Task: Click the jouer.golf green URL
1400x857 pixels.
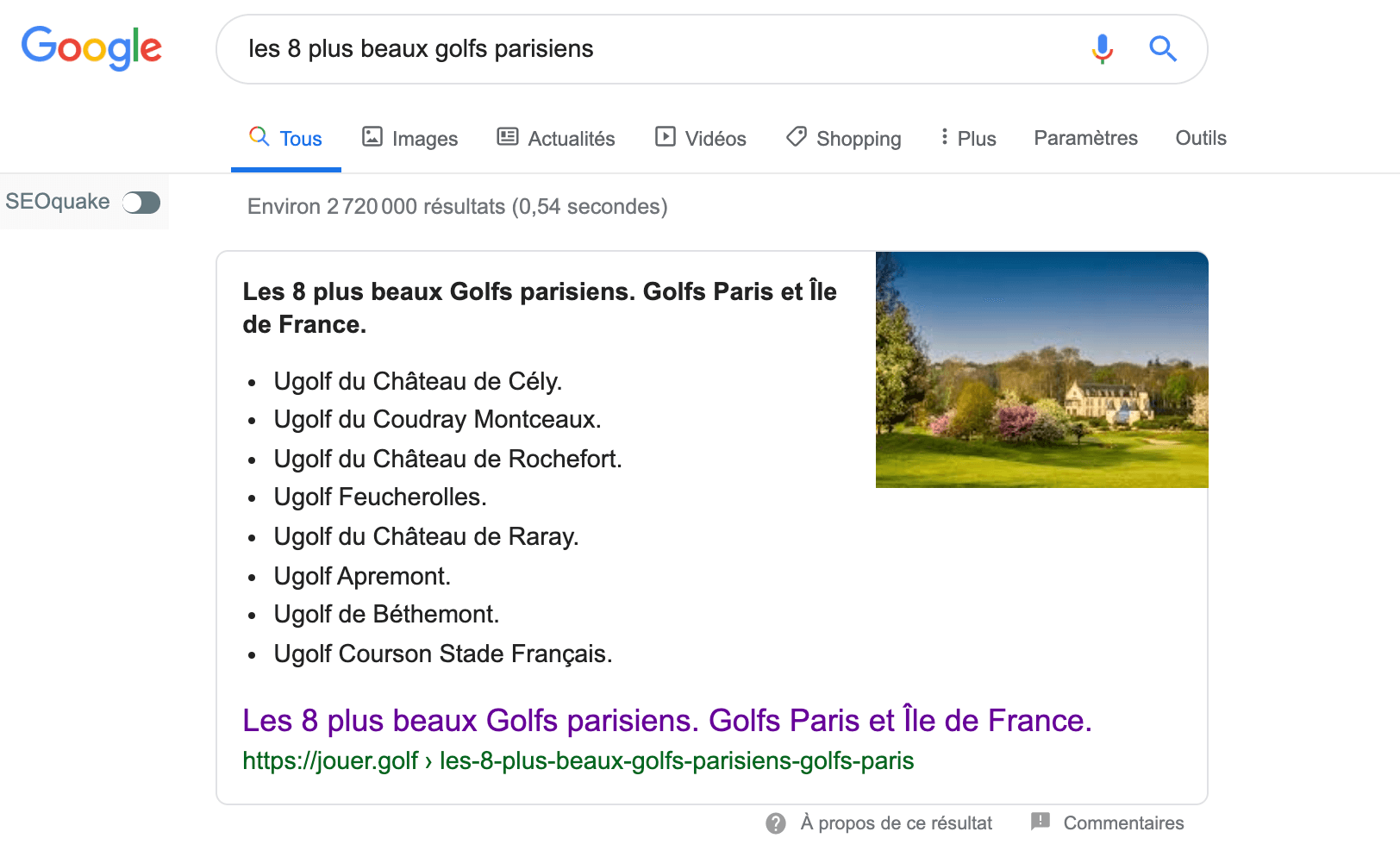Action: (x=578, y=760)
